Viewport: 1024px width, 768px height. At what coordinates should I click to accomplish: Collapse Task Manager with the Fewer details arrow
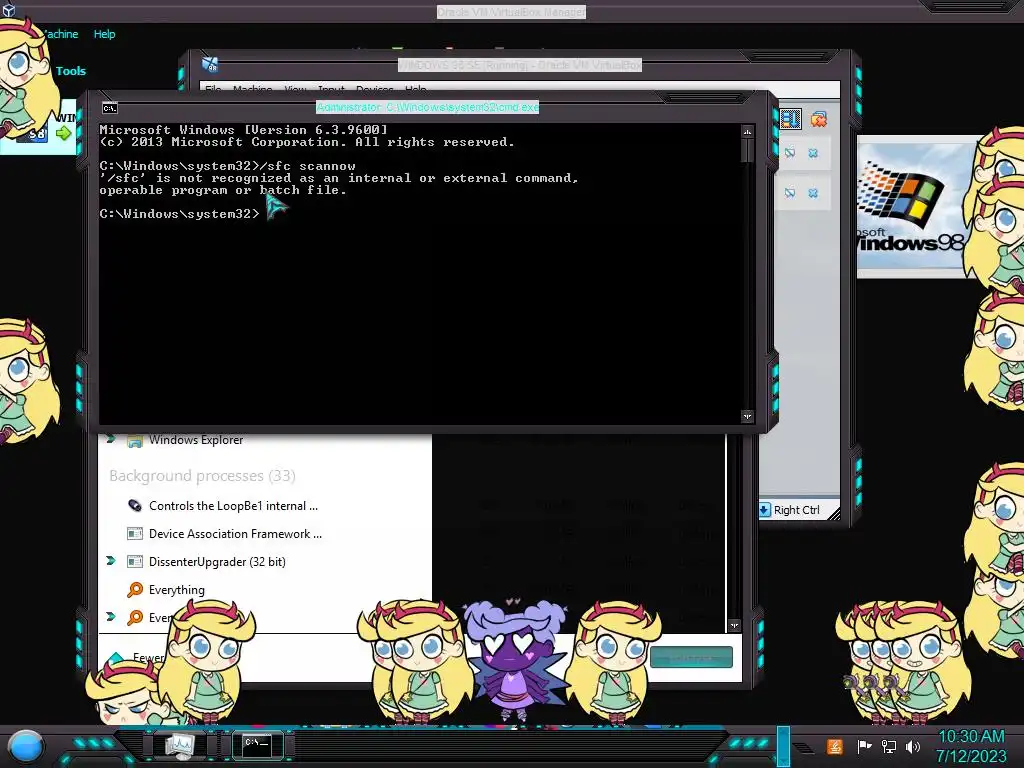(116, 658)
